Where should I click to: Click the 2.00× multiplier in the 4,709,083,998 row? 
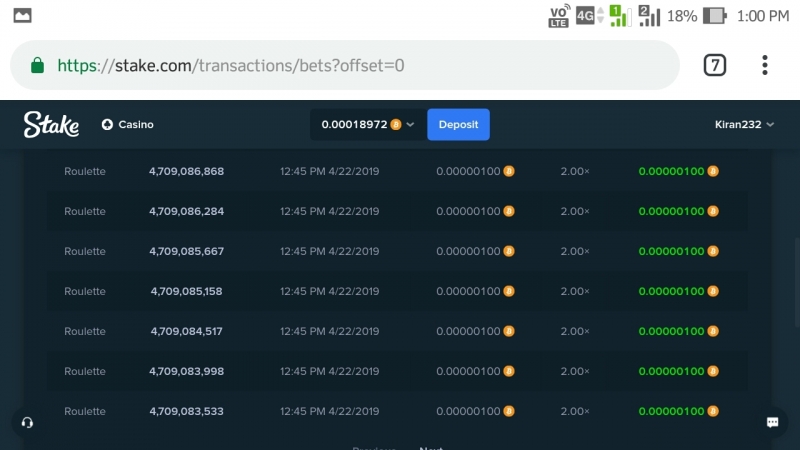coord(575,371)
